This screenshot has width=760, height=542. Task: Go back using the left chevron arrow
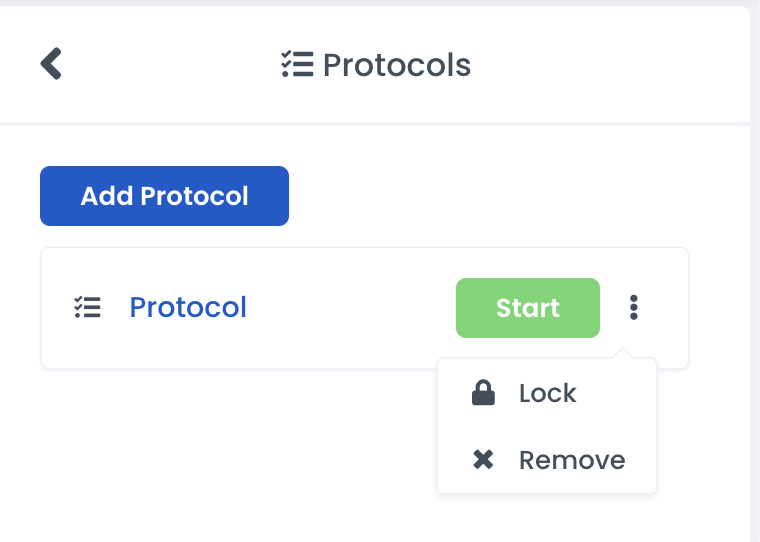pos(51,64)
